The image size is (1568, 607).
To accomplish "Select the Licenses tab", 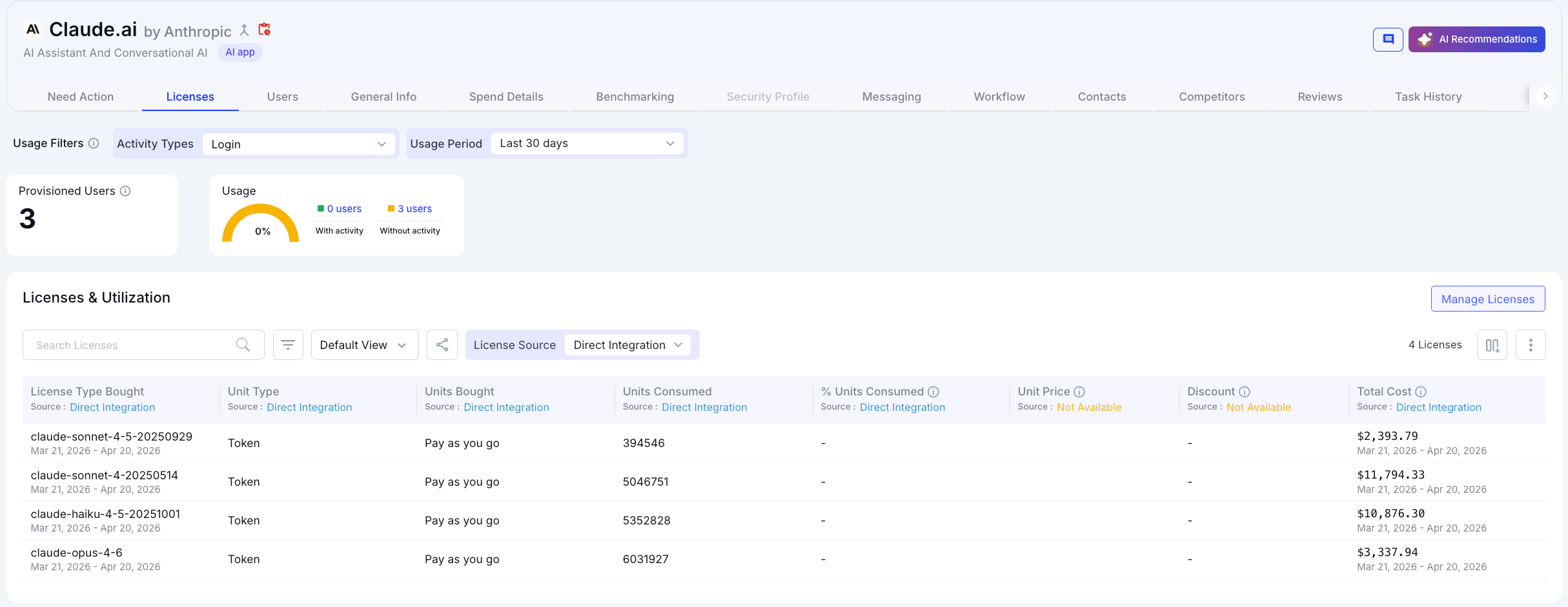I will pyautogui.click(x=190, y=97).
